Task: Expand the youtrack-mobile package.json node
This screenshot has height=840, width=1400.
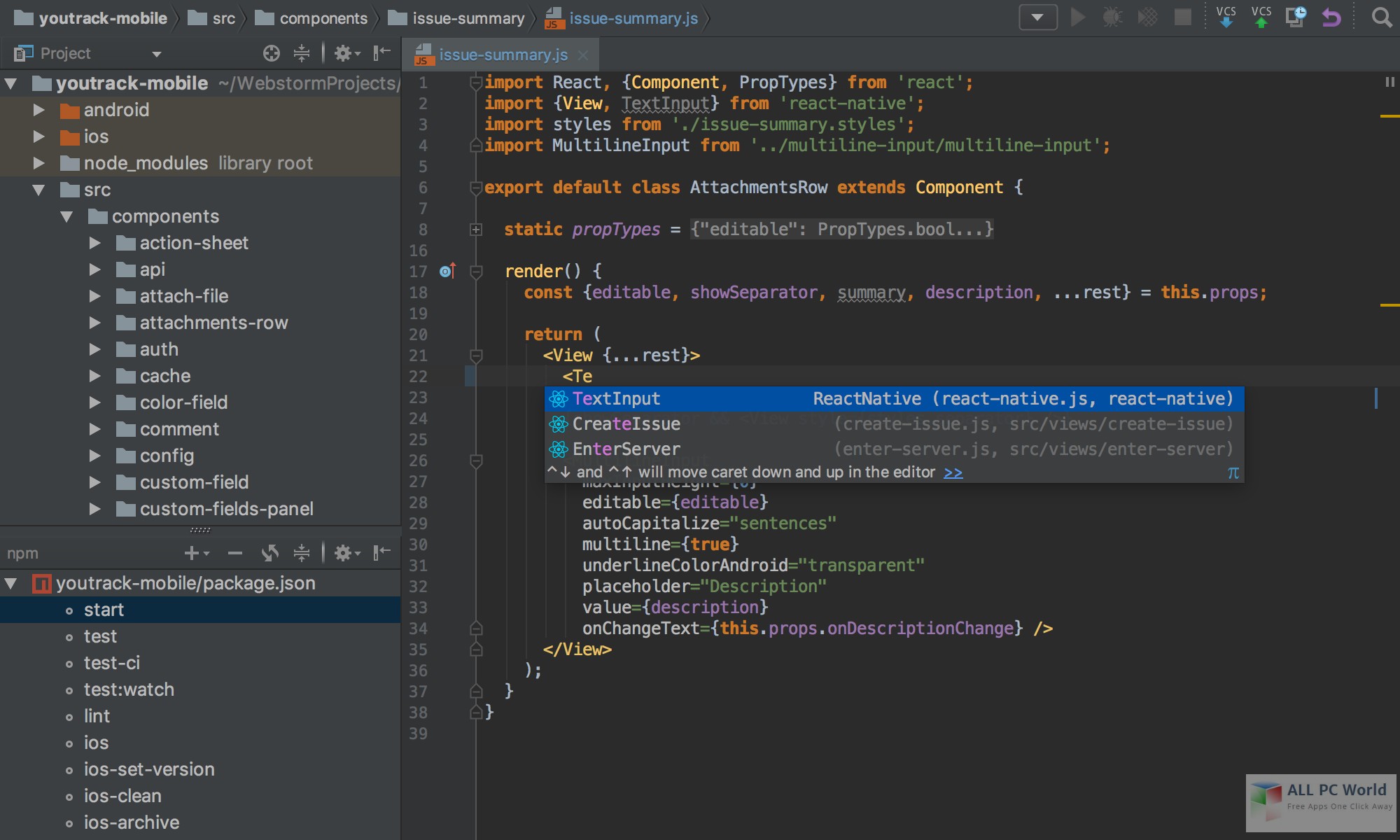Action: click(x=12, y=582)
